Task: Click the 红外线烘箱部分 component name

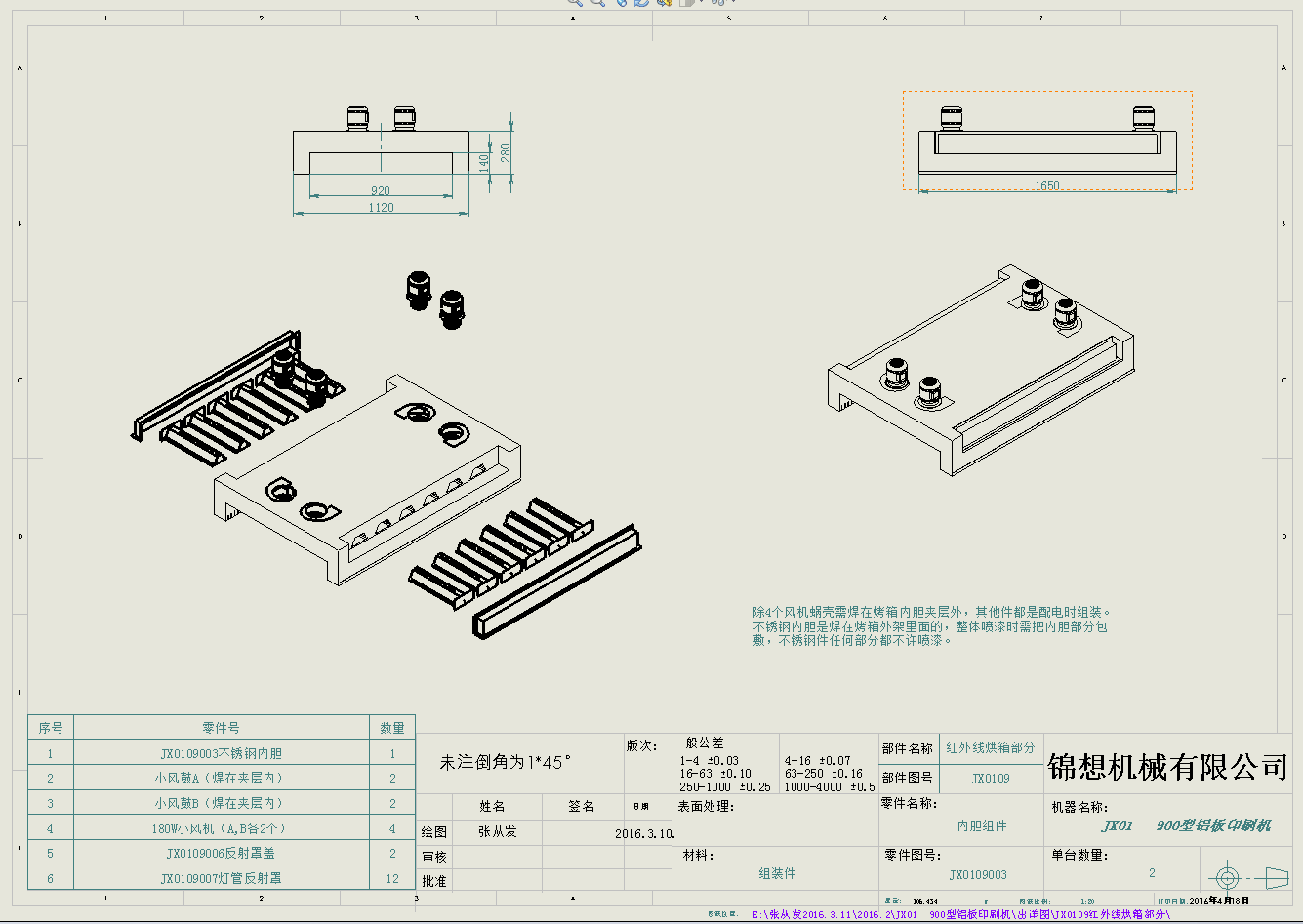Action: (x=991, y=747)
